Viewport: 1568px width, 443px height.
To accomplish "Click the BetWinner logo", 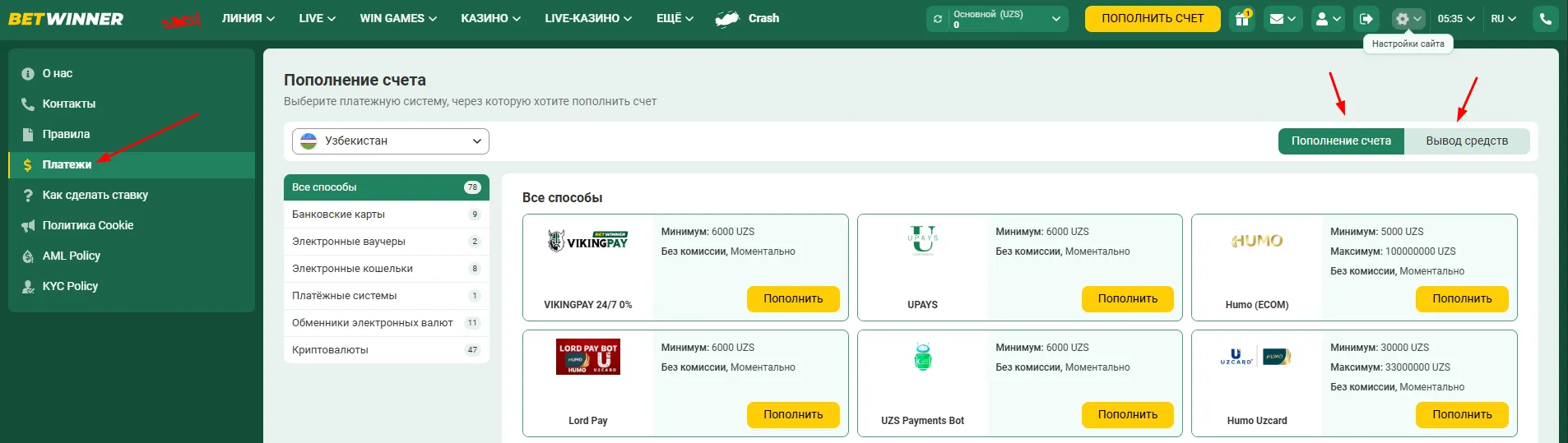I will tap(66, 19).
